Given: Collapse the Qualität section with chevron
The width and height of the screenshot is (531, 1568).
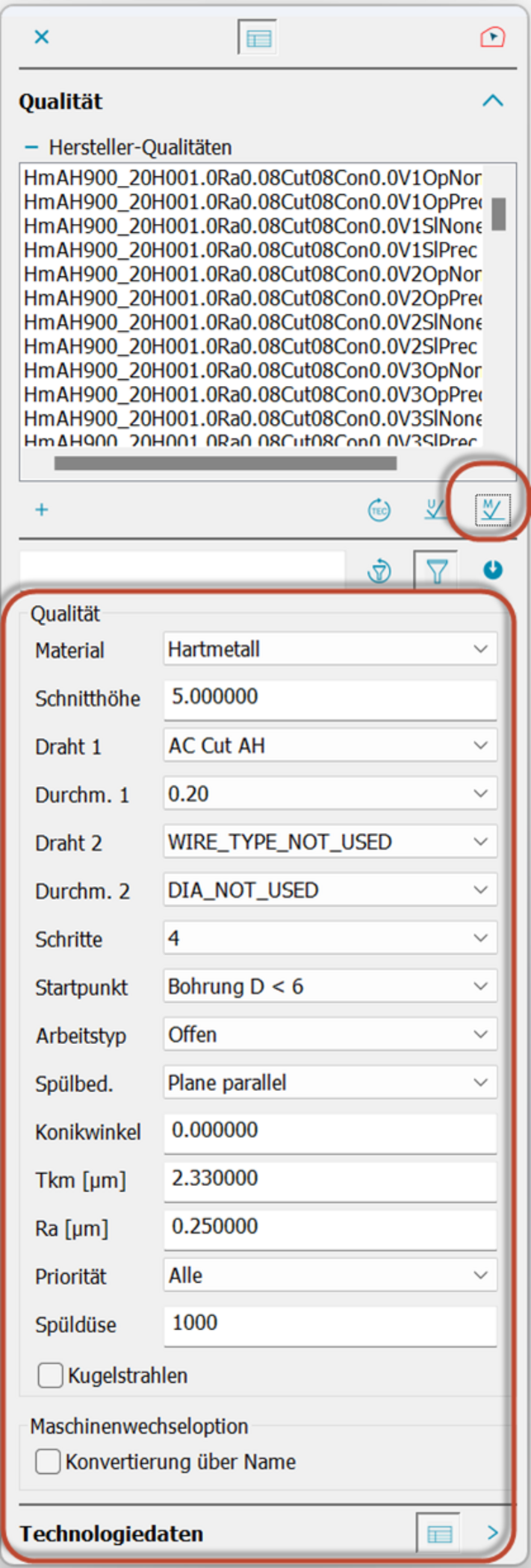Looking at the screenshot, I should coord(492,101).
